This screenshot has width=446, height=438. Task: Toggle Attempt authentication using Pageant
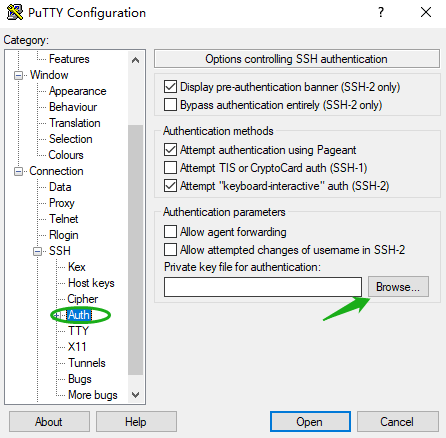(170, 150)
